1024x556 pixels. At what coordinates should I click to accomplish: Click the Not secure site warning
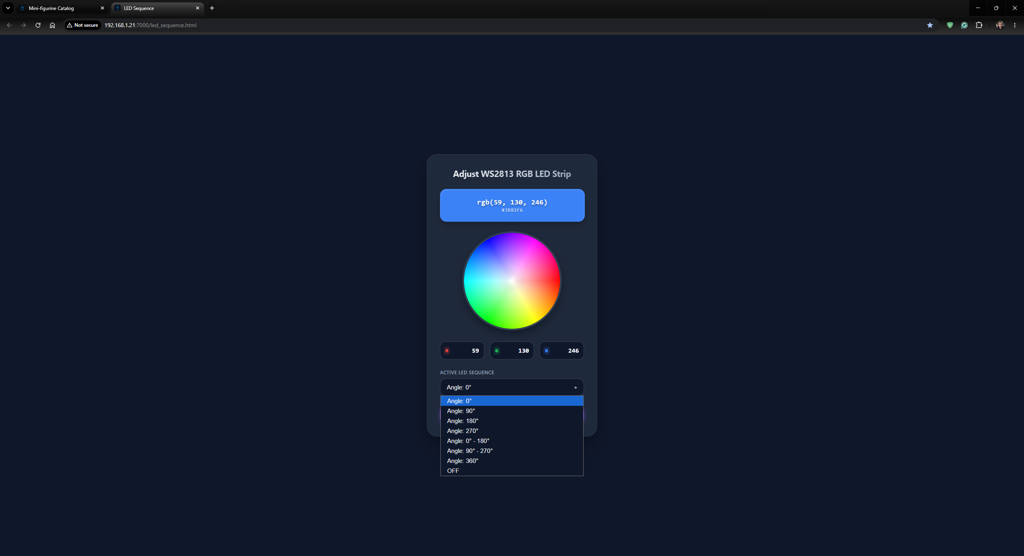click(82, 25)
